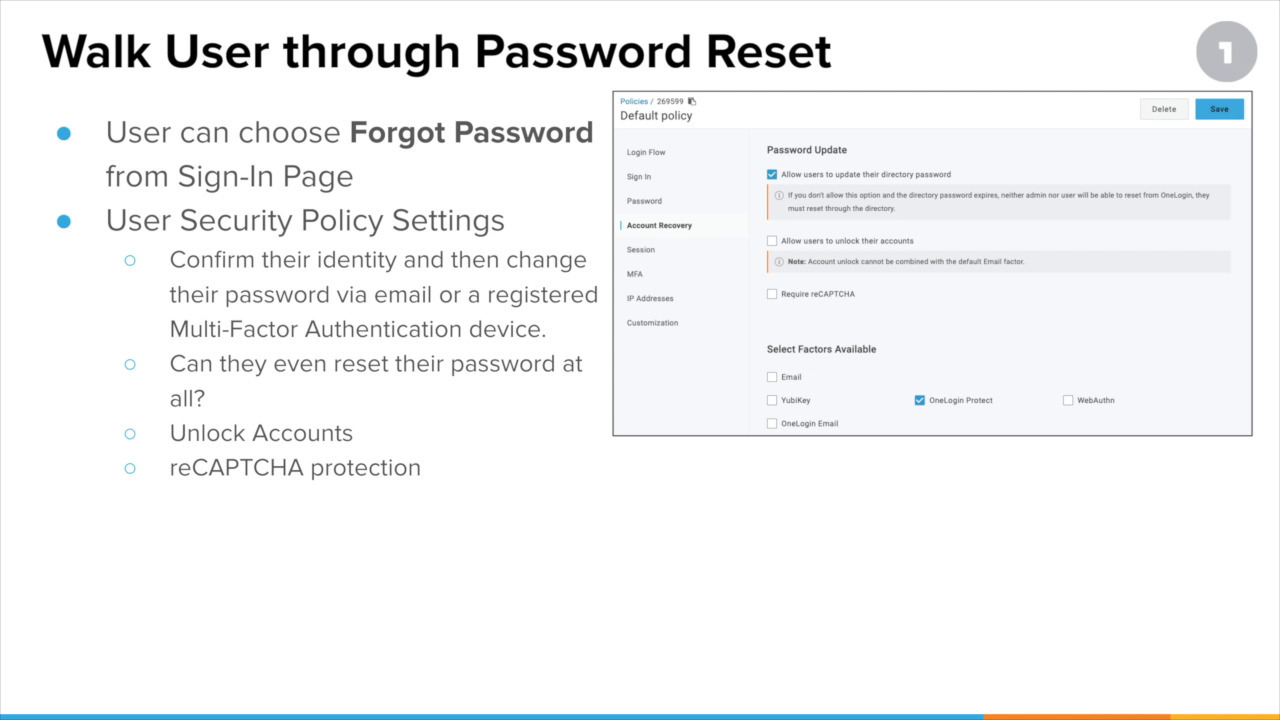Tick the Require reCAPTCHA checkbox
Screen dimensions: 1280x720
pos(772,294)
